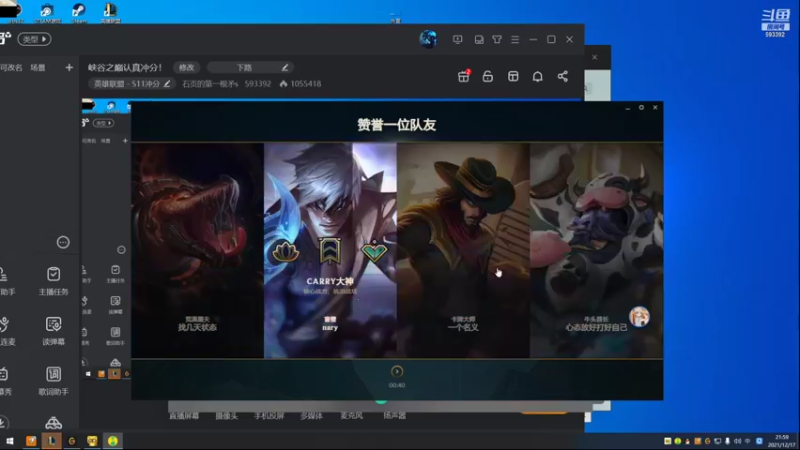800x450 pixels.
Task: Click room number 593392 text
Action: tap(258, 84)
